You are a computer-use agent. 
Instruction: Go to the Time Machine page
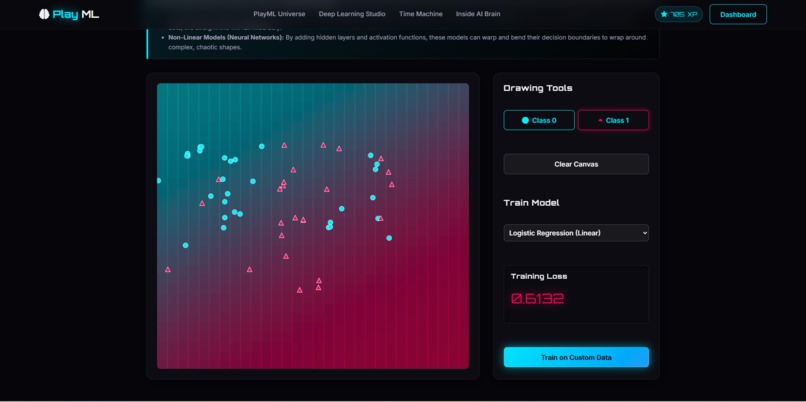pyautogui.click(x=420, y=14)
